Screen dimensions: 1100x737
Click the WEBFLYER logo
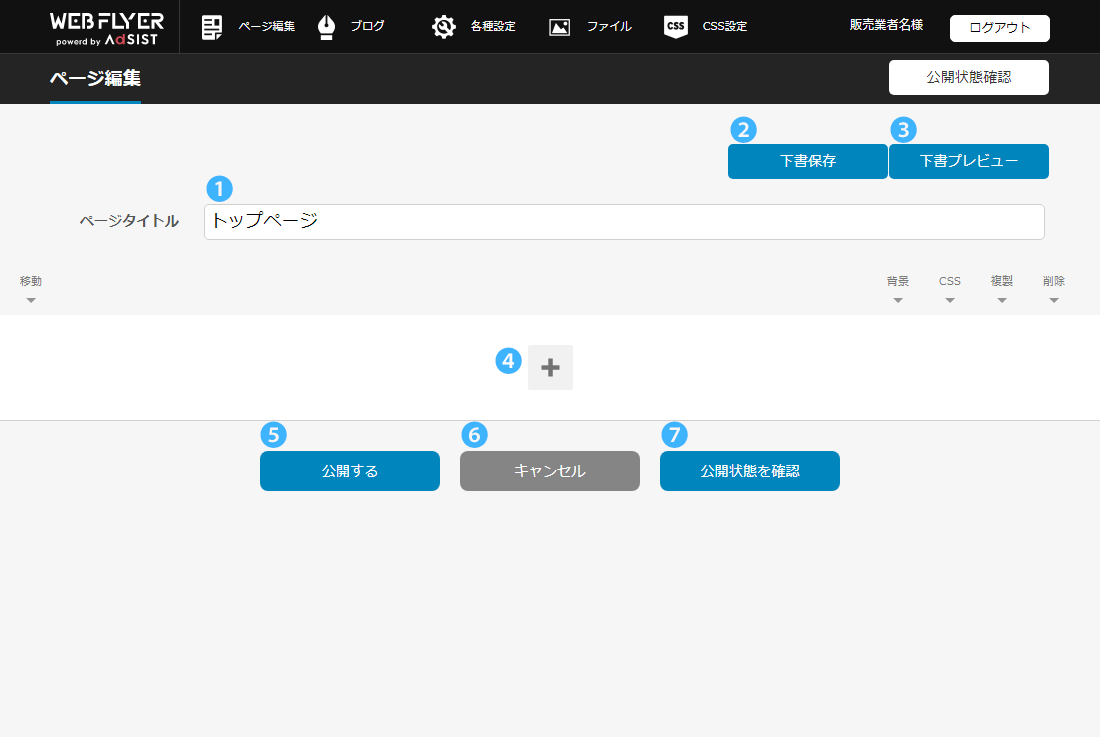[107, 27]
